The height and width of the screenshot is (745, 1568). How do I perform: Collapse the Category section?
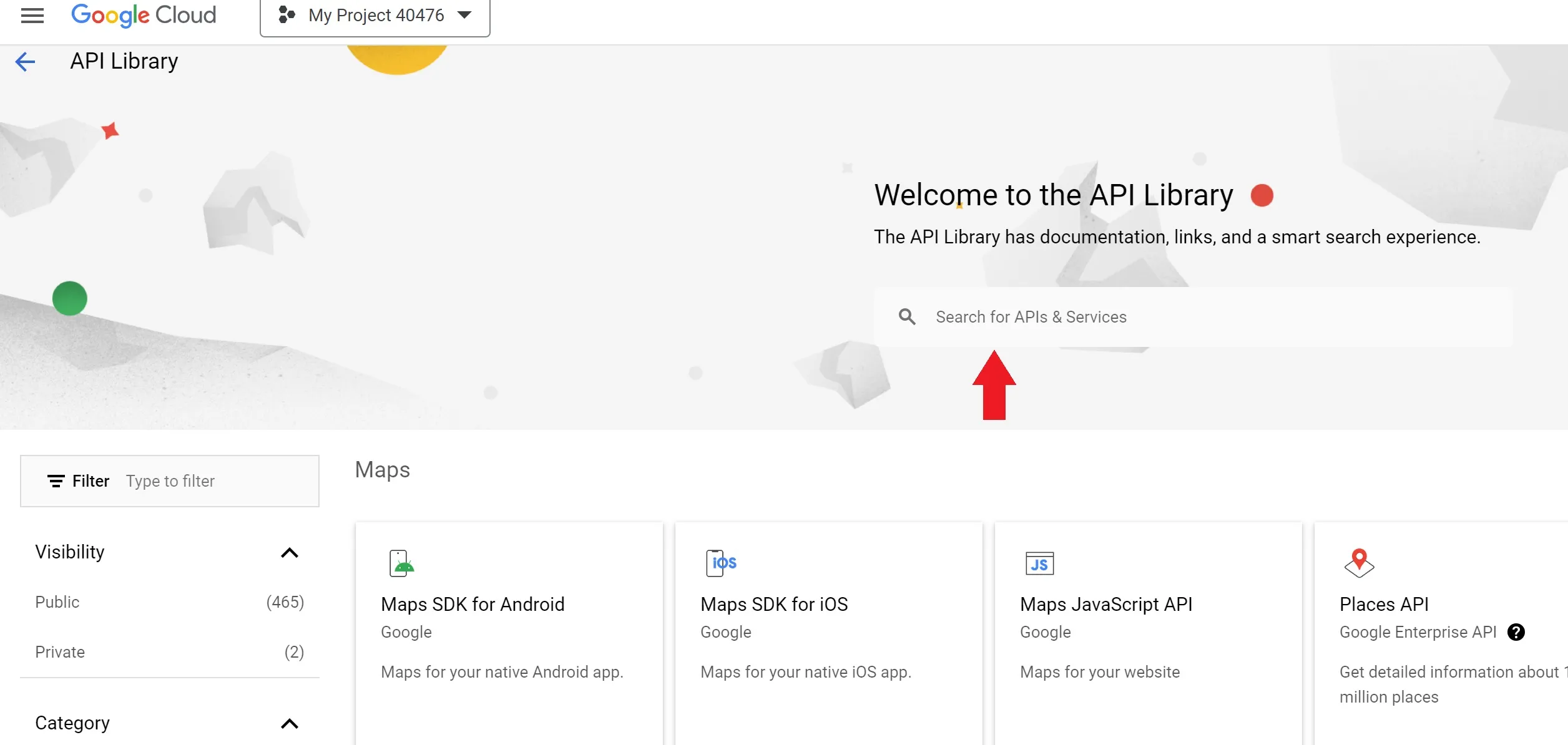pyautogui.click(x=290, y=724)
